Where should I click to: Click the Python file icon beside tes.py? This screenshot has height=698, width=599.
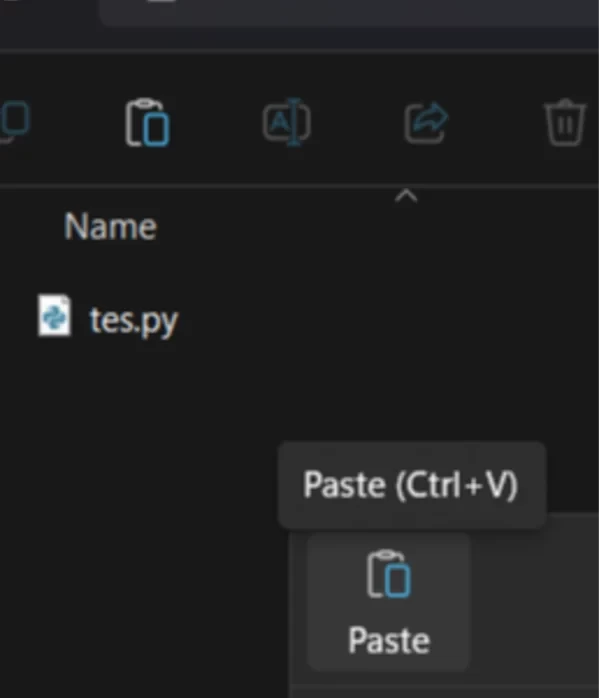pos(54,316)
